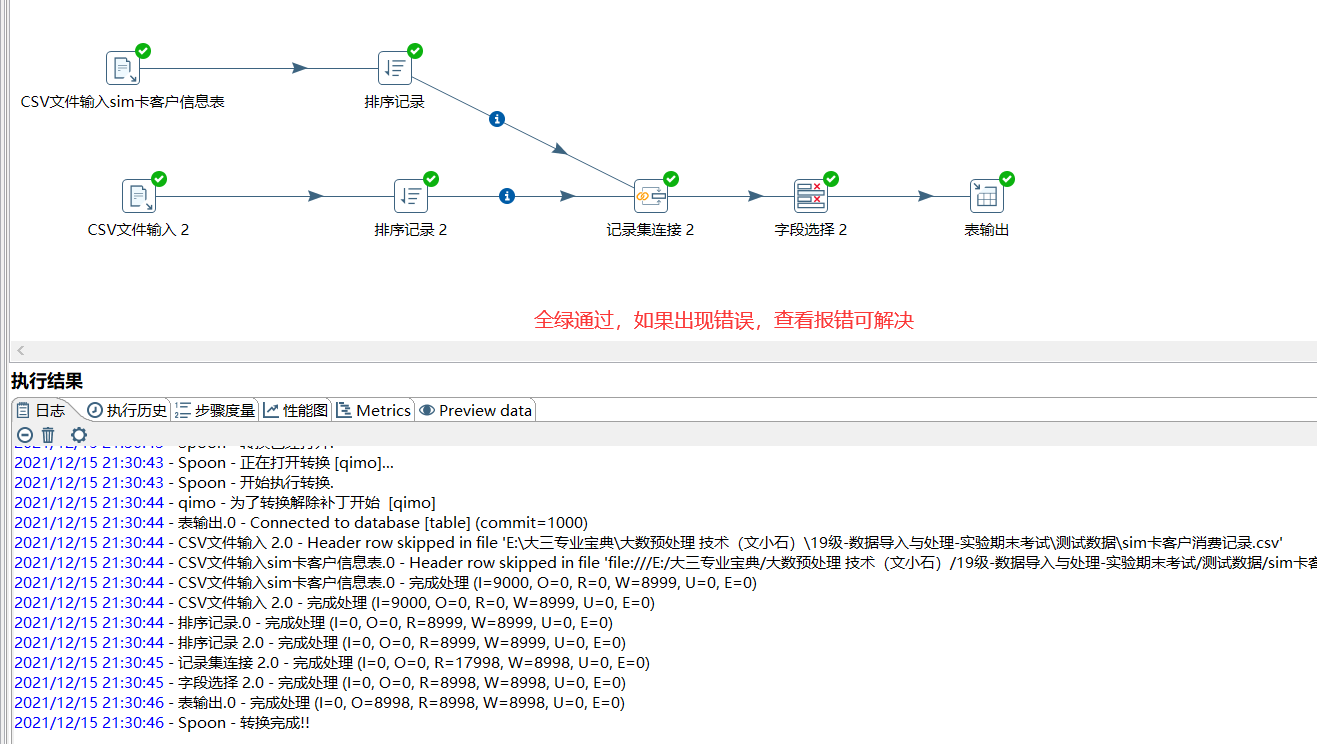Switch to the 日志 tab
This screenshot has height=744, width=1317.
(41, 410)
